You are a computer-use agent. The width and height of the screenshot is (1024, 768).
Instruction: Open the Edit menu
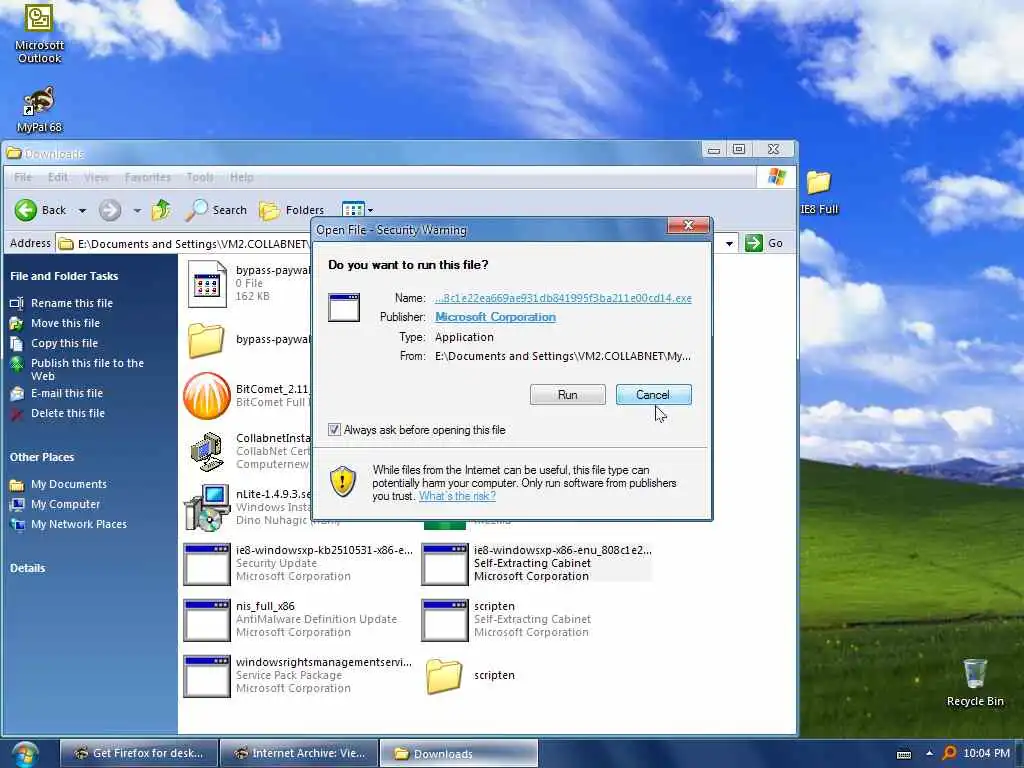(57, 177)
